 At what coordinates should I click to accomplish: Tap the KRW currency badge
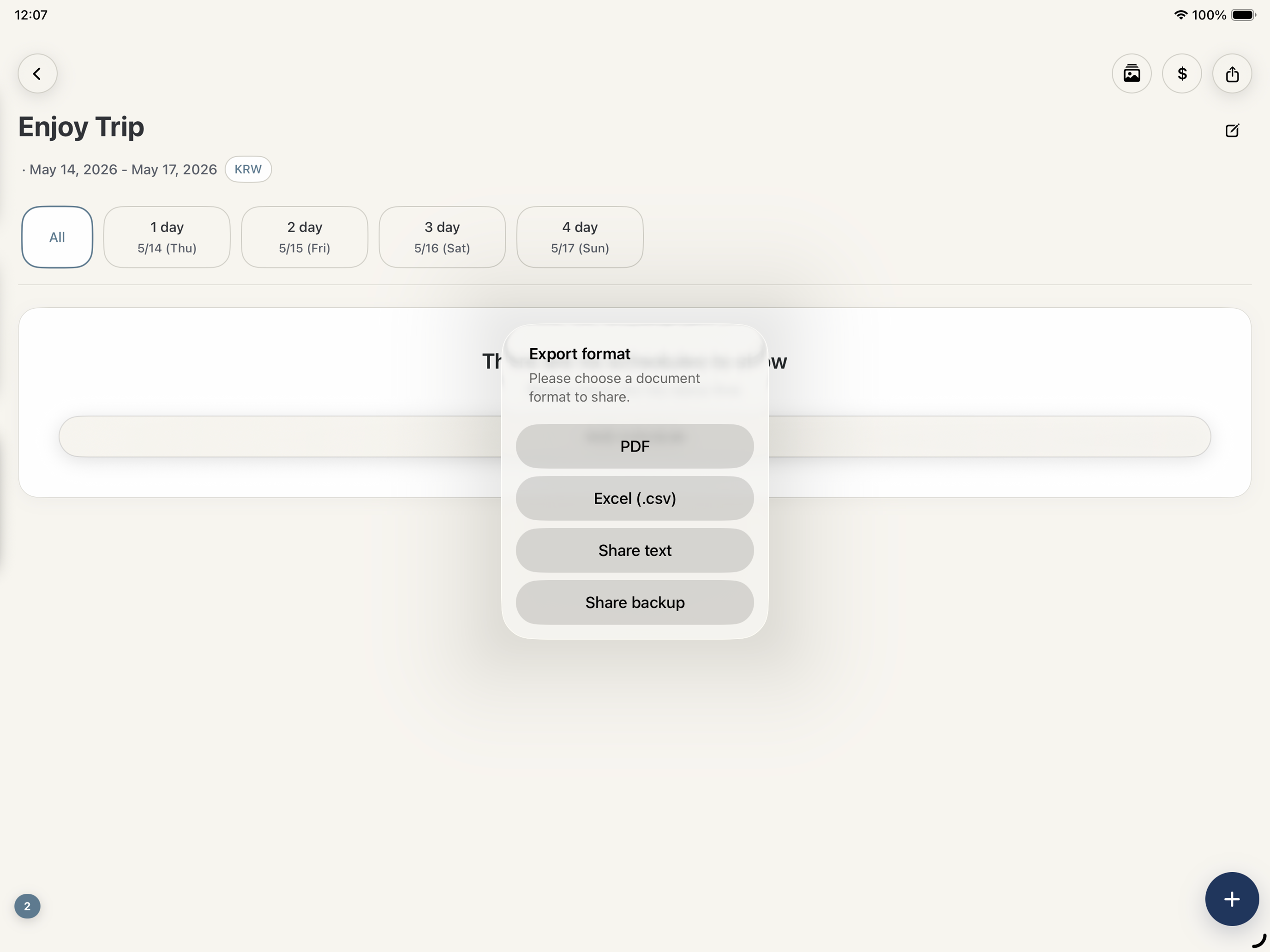(248, 169)
